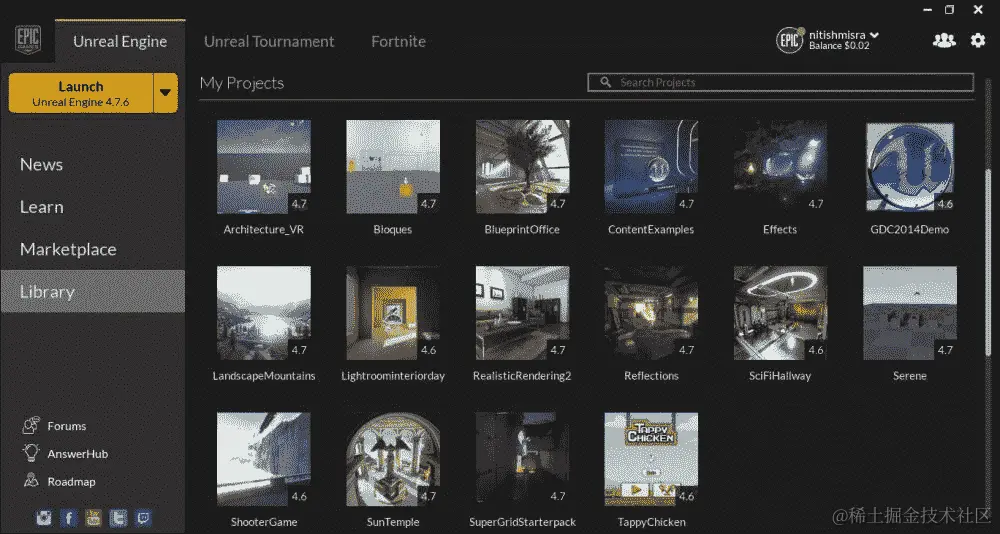
Task: Click the My Projects heading
Action: (242, 84)
